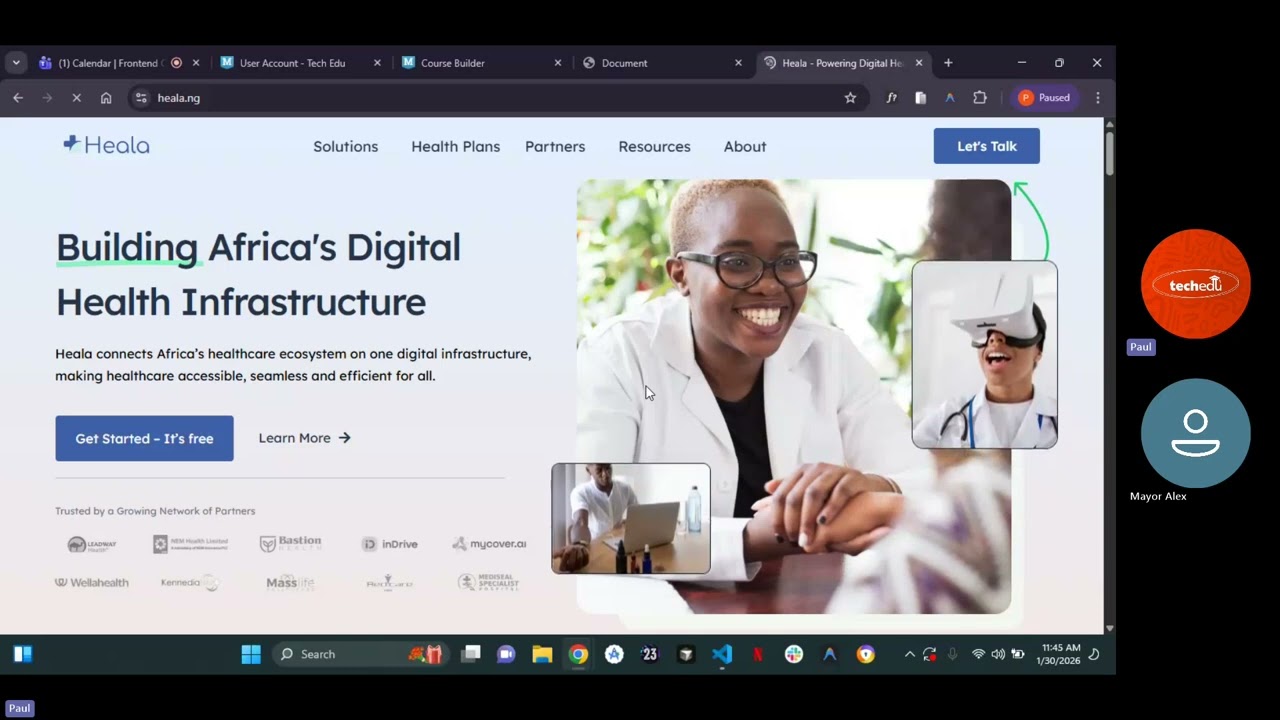Click the Wellahealth partner logo
The width and height of the screenshot is (1280, 720).
click(x=91, y=582)
